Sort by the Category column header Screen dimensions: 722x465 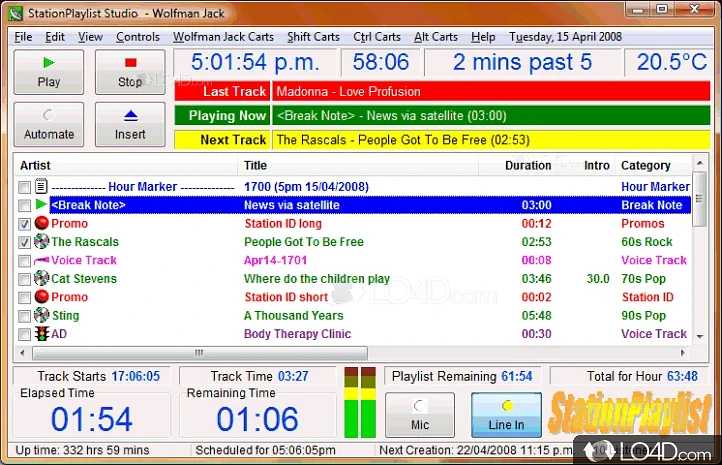[653, 165]
